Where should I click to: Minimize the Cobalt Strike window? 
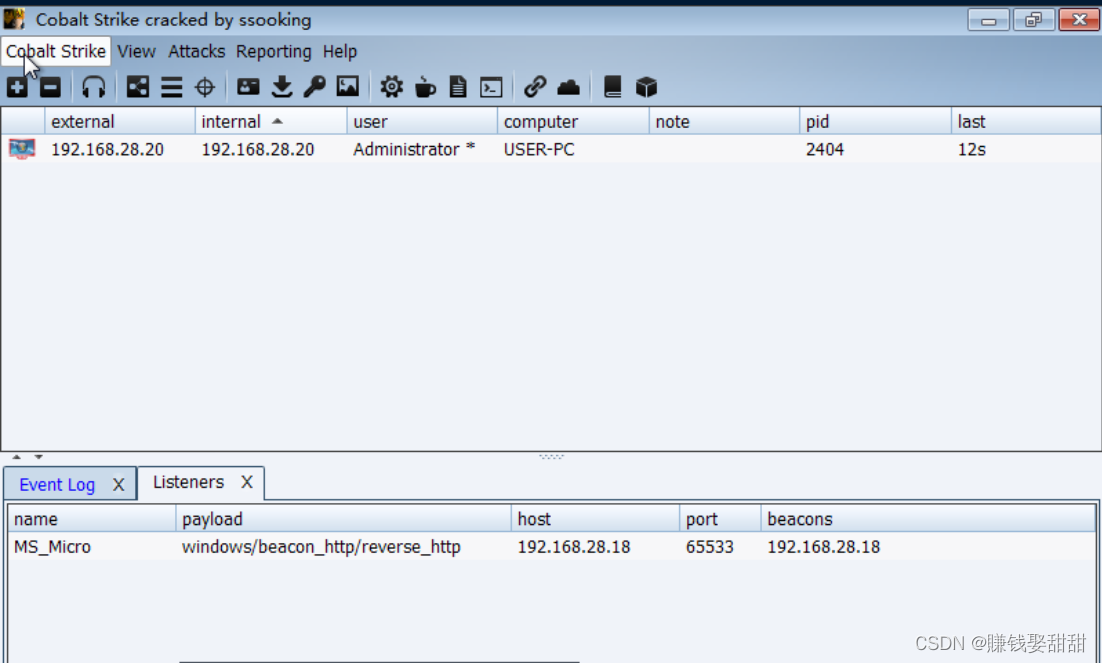coord(988,20)
